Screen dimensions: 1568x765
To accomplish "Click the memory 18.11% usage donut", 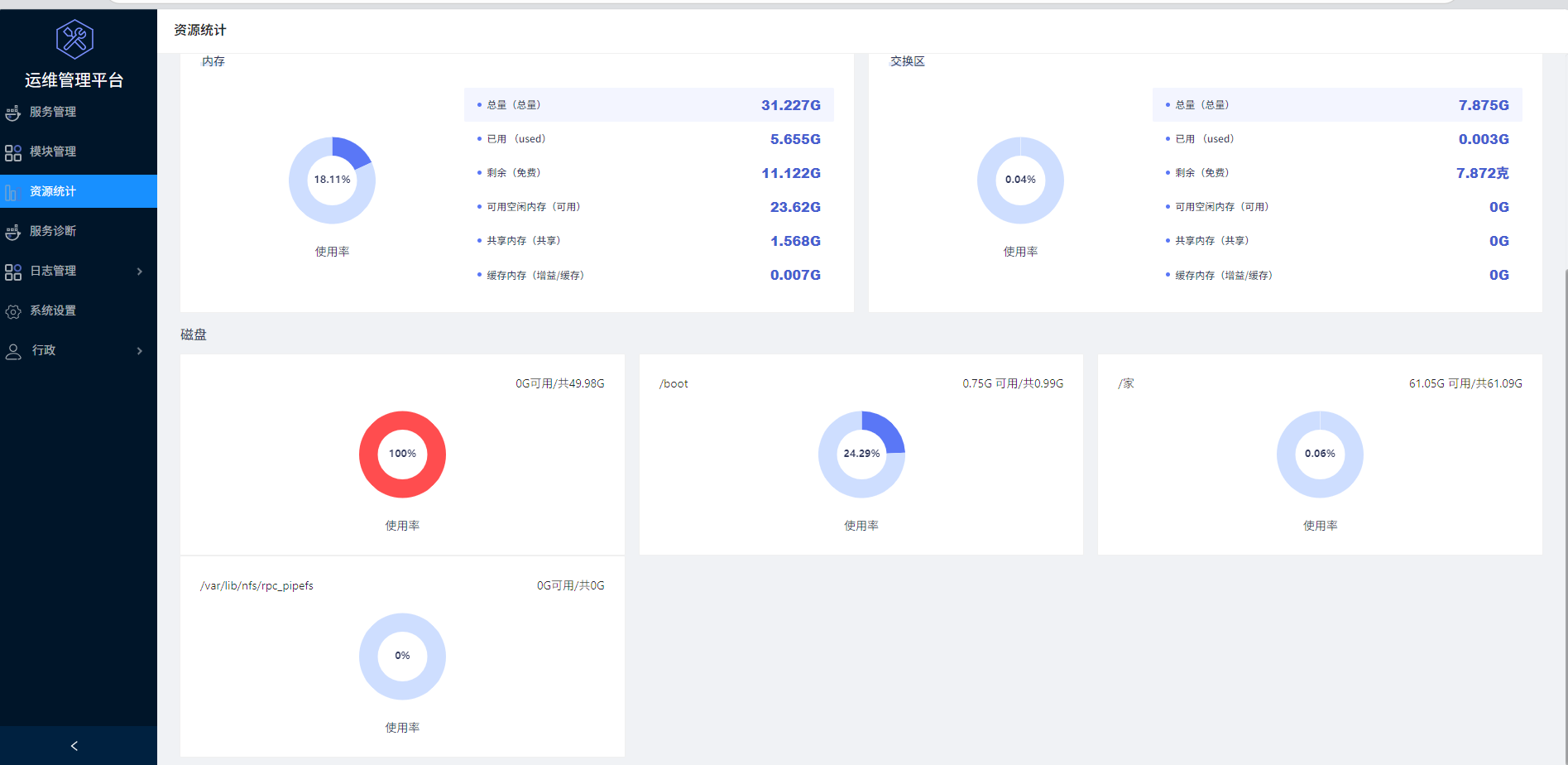I will pos(332,180).
